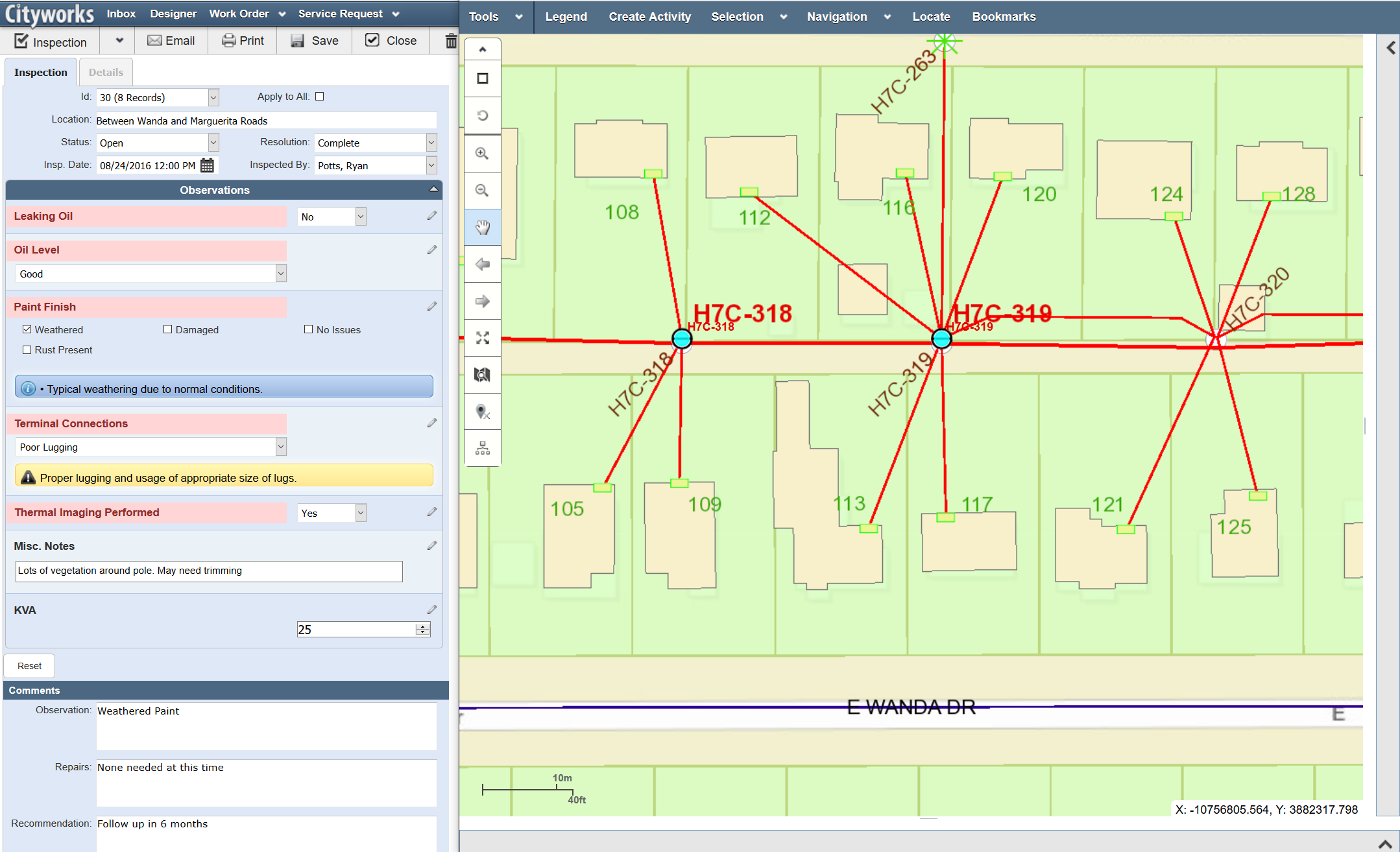This screenshot has height=852, width=1400.
Task: Click the Save button
Action: click(x=315, y=41)
